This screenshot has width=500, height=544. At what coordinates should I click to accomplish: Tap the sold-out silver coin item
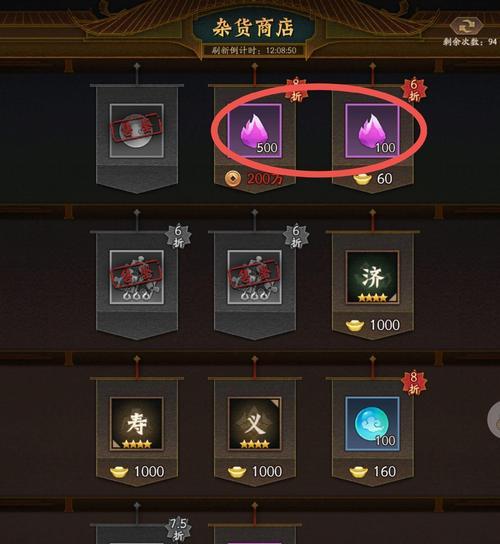[x=137, y=130]
